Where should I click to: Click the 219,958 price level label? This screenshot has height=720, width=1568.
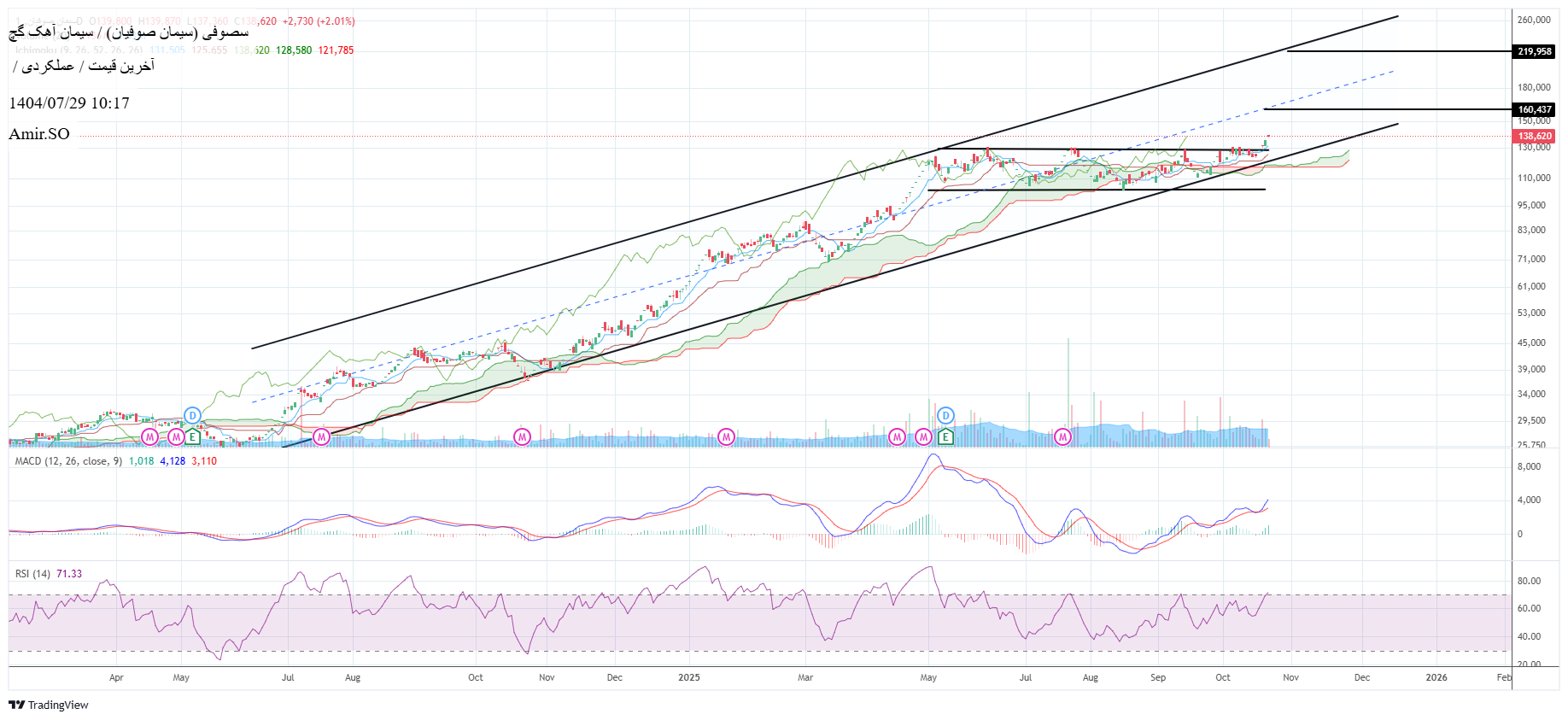(1534, 51)
